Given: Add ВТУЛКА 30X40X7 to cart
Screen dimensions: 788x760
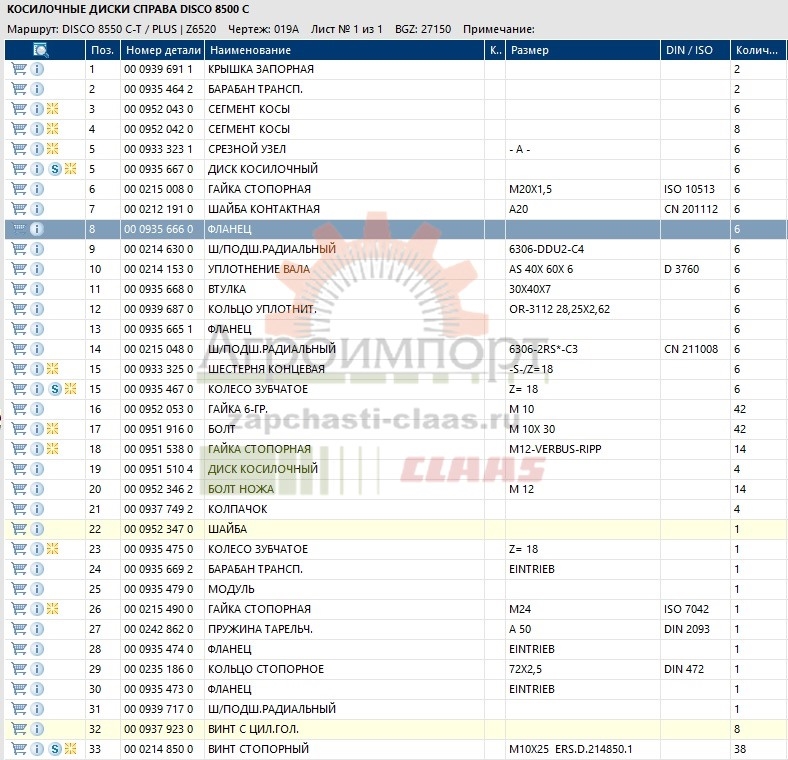Looking at the screenshot, I should tap(19, 289).
